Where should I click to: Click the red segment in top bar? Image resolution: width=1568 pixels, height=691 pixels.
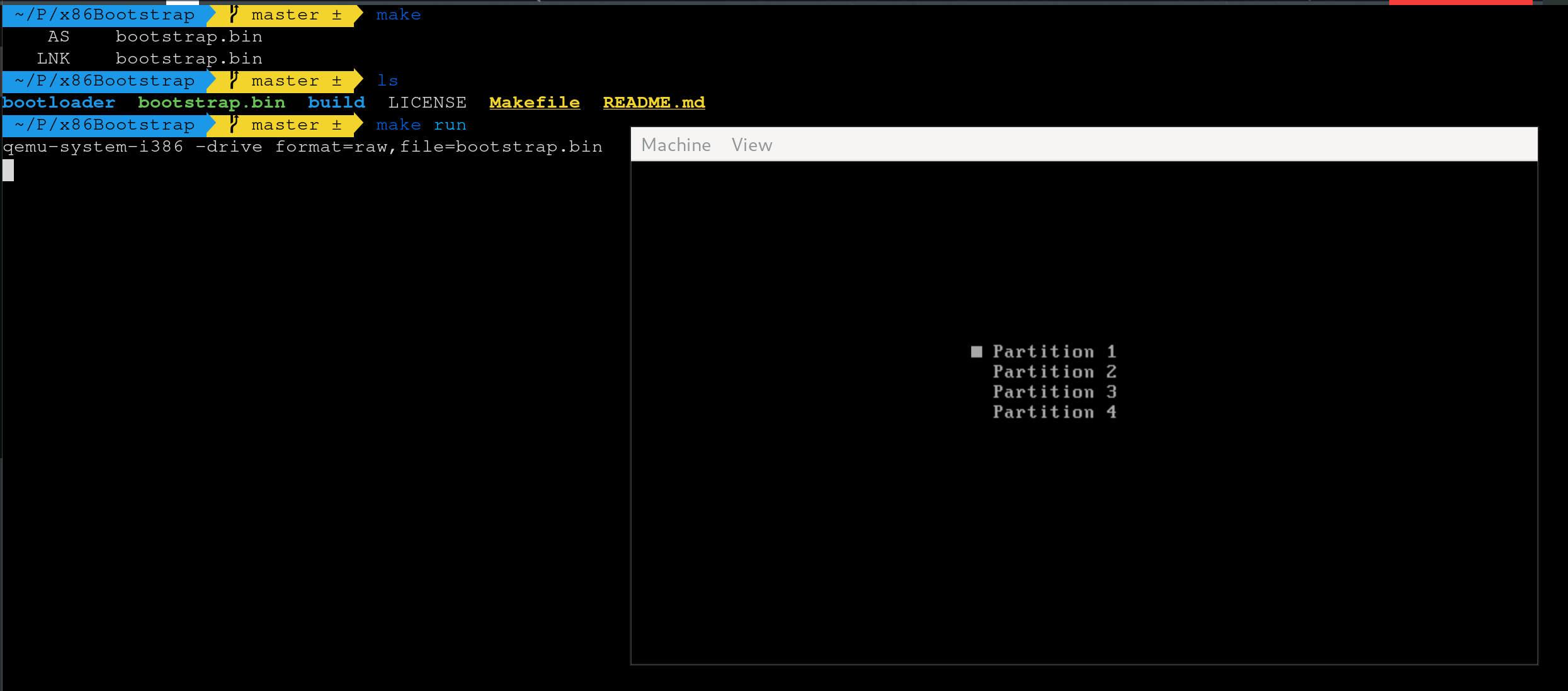click(x=1460, y=3)
